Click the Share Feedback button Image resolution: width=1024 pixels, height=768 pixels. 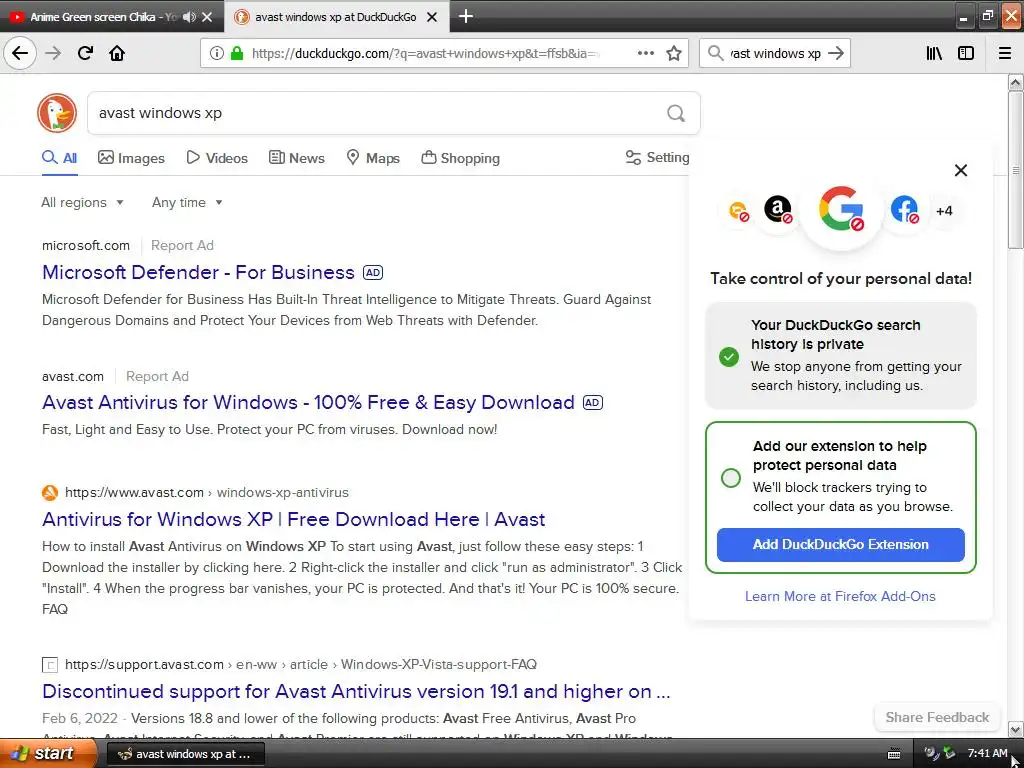pos(937,718)
